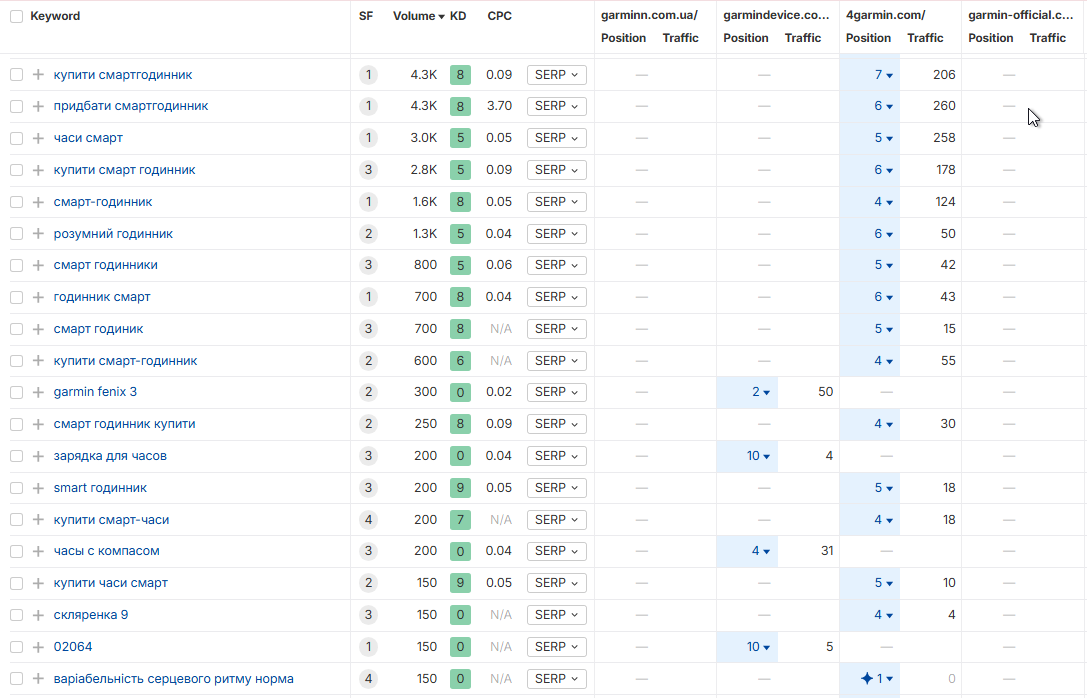Click plus icon next to скляренка 9
Image resolution: width=1087 pixels, height=698 pixels.
(38, 615)
